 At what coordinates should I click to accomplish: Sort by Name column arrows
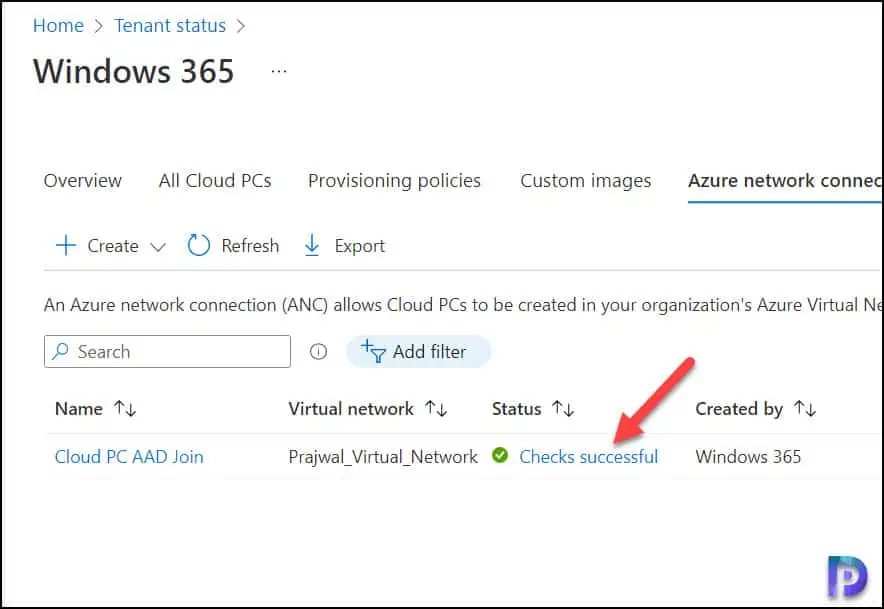pyautogui.click(x=125, y=408)
